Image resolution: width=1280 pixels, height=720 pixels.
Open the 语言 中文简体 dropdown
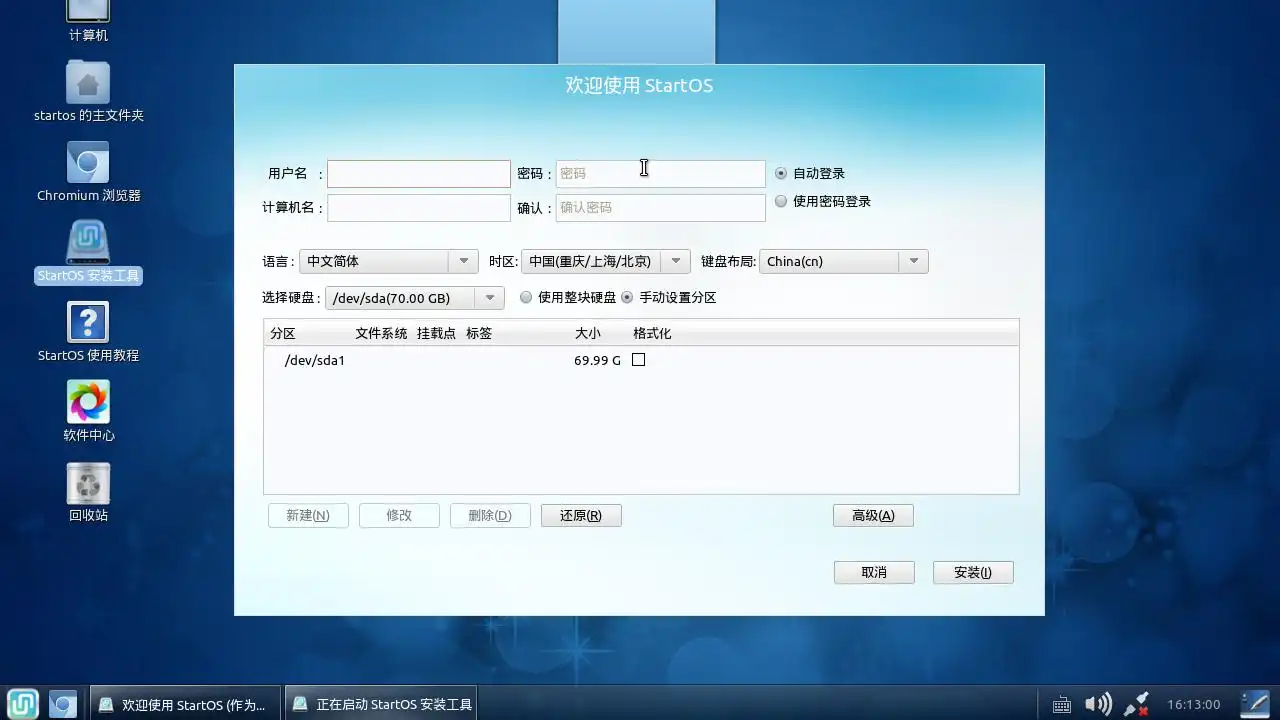388,261
